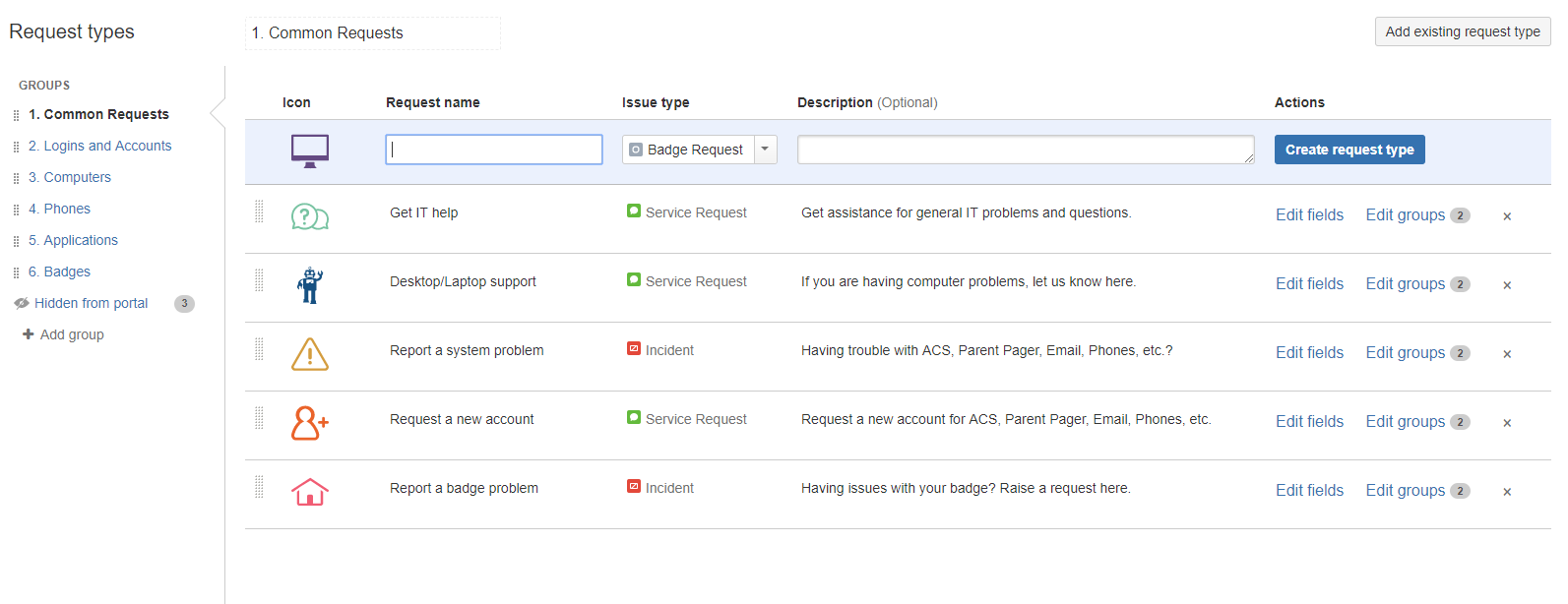Image resolution: width=1568 pixels, height=604 pixels.
Task: Click the Get IT help request name
Action: point(423,212)
